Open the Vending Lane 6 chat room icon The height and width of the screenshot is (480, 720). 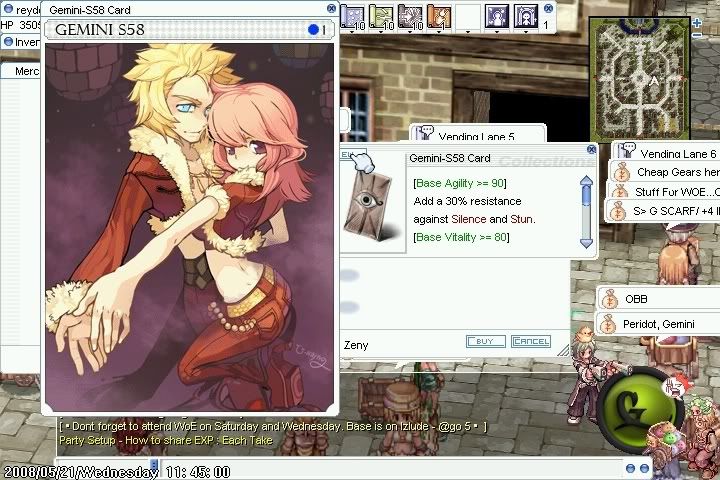626,150
